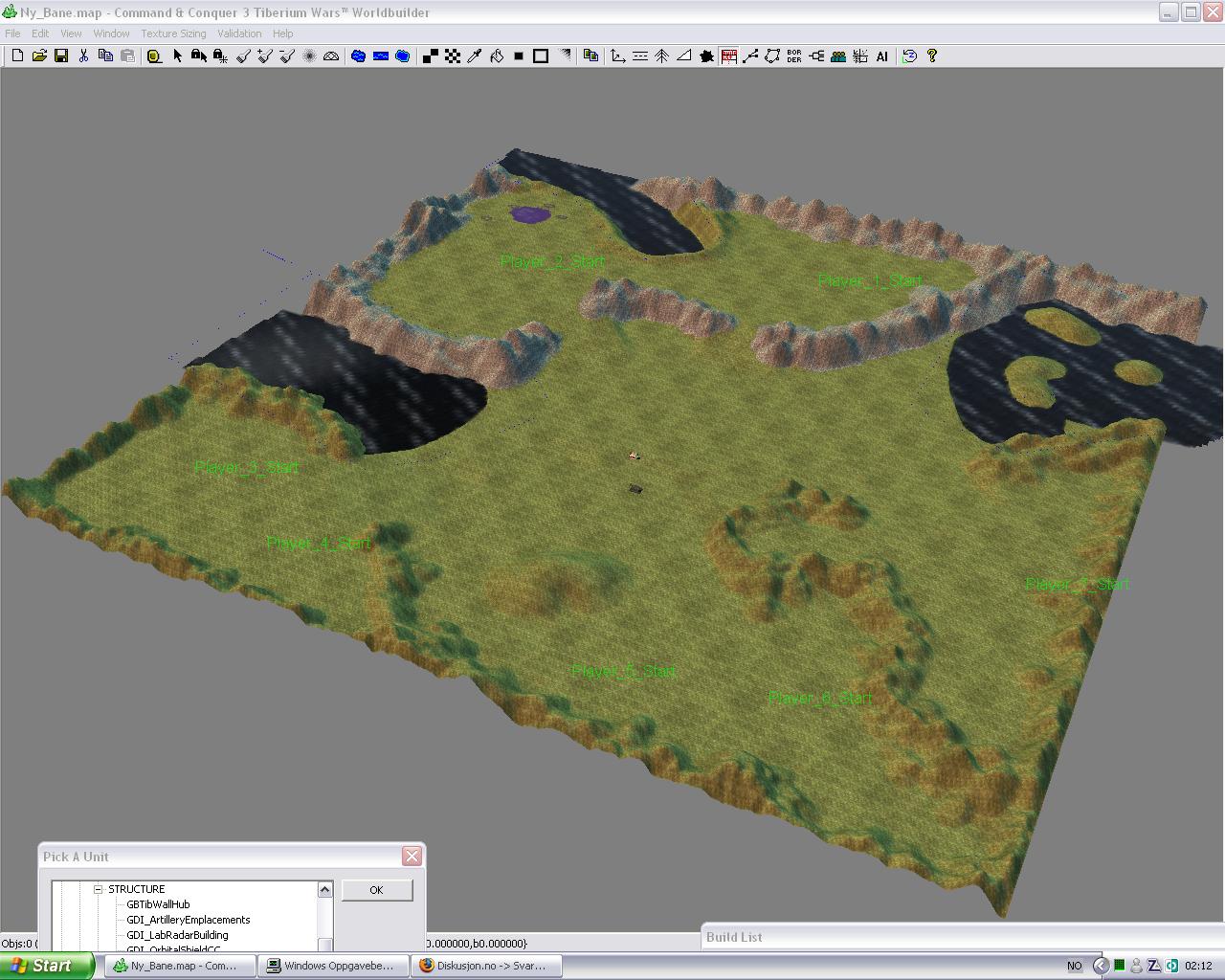The height and width of the screenshot is (980, 1225).
Task: Click the Copy icon in toolbar
Action: point(105,56)
